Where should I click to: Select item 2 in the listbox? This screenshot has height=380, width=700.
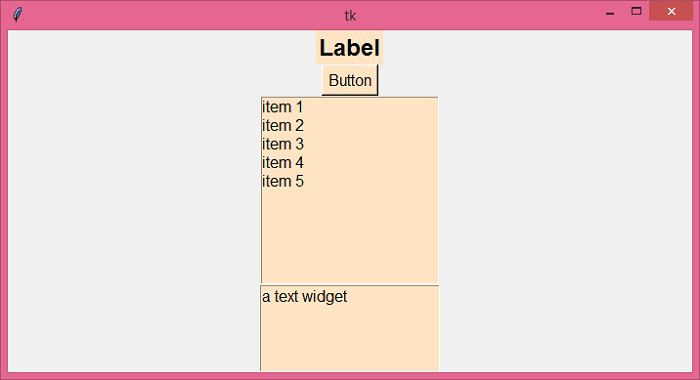350,126
